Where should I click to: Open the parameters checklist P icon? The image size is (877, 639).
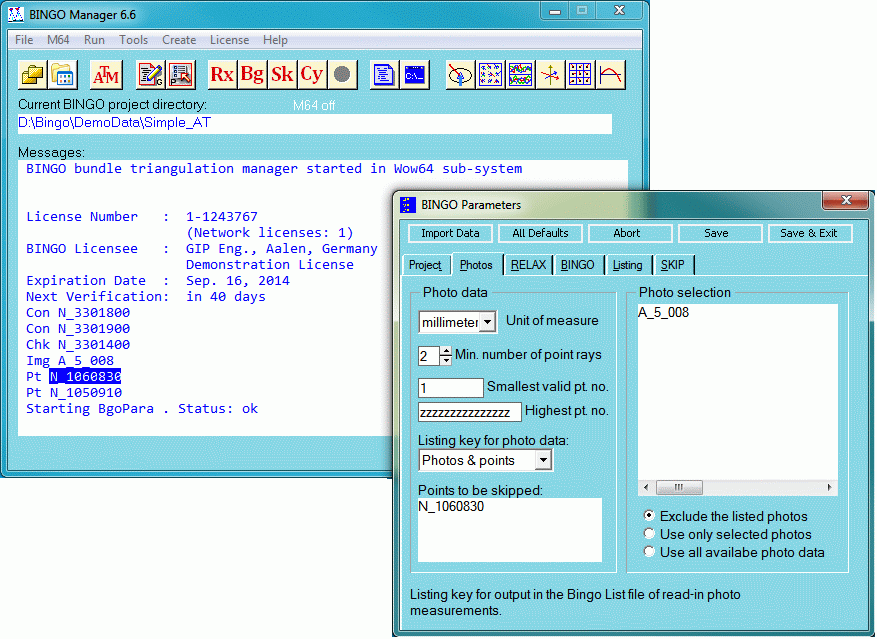[x=181, y=74]
